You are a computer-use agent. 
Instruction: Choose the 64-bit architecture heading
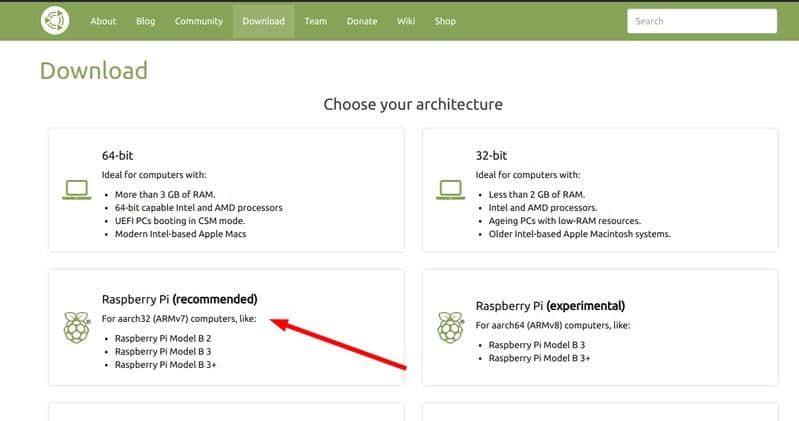(x=118, y=156)
